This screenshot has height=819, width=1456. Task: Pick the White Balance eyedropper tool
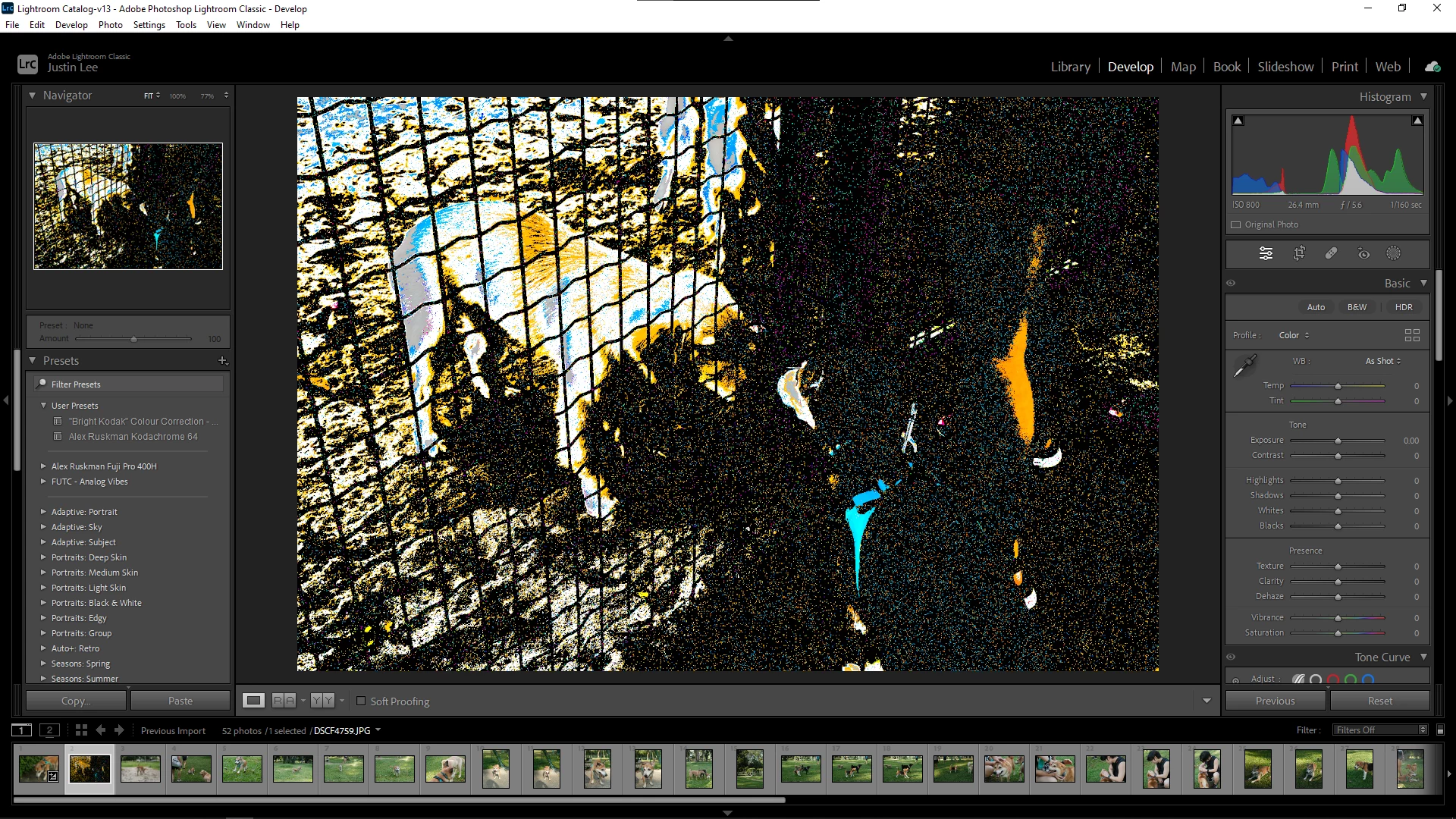click(x=1244, y=366)
